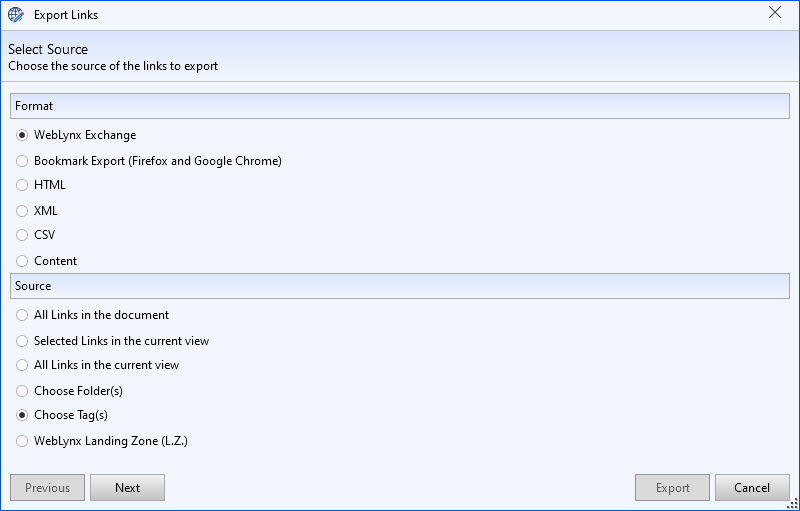Click the Previous button

pyautogui.click(x=47, y=488)
